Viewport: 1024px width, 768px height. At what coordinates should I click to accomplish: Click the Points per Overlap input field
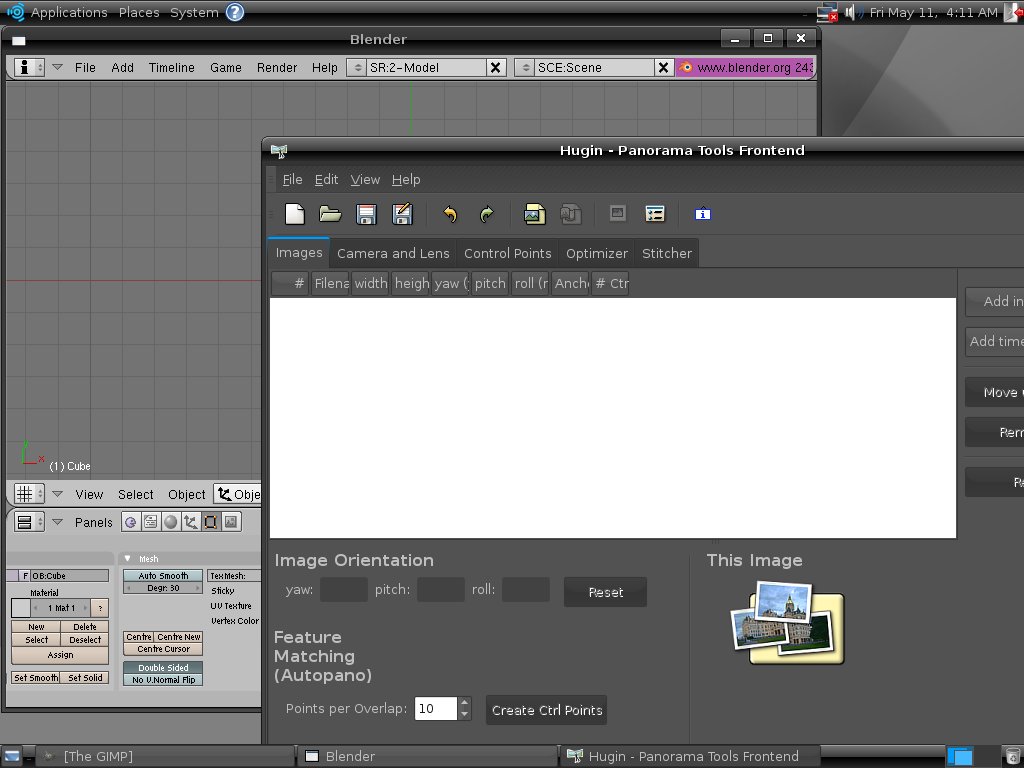point(436,709)
